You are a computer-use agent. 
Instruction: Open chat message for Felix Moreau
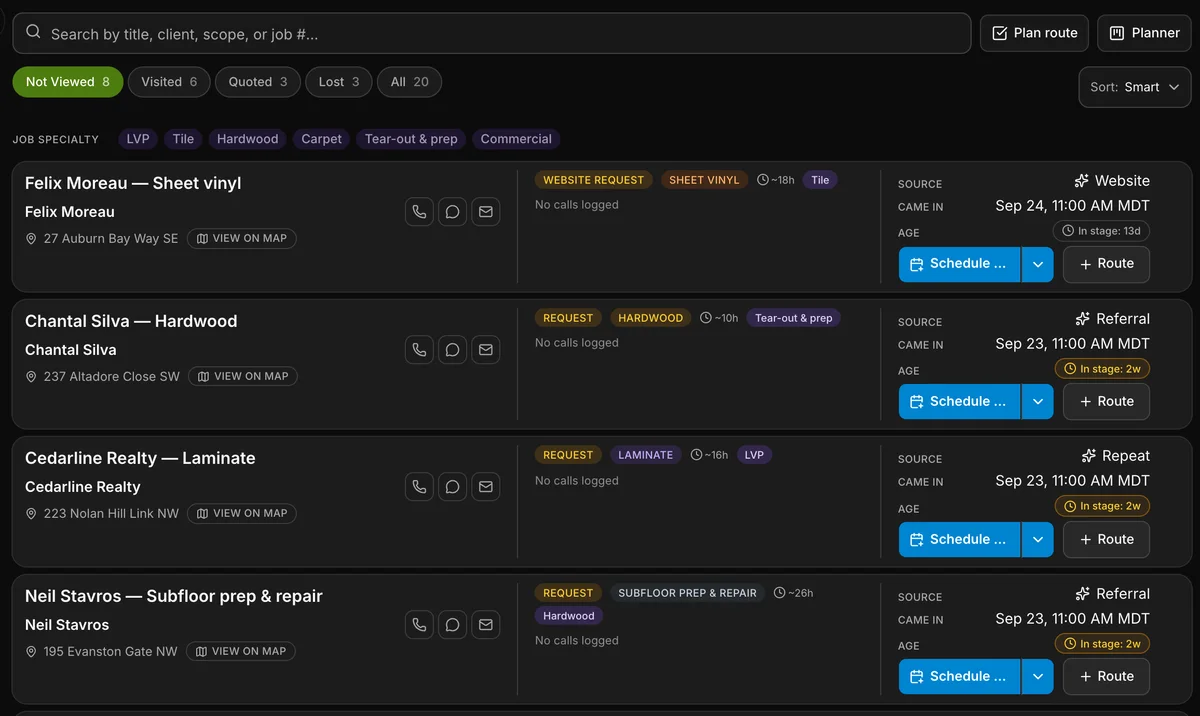pyautogui.click(x=453, y=212)
